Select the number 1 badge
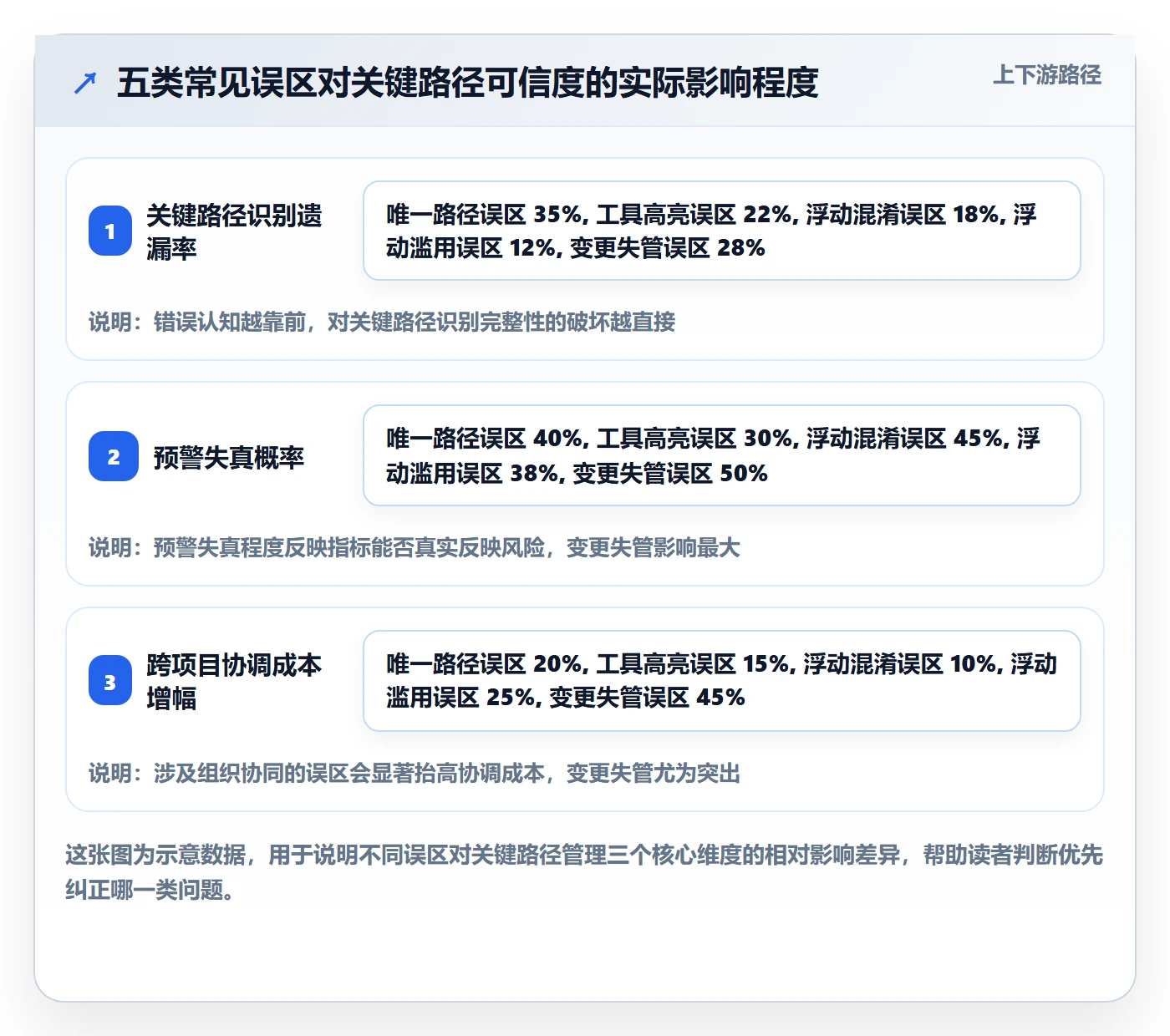1170x1036 pixels. (x=110, y=231)
